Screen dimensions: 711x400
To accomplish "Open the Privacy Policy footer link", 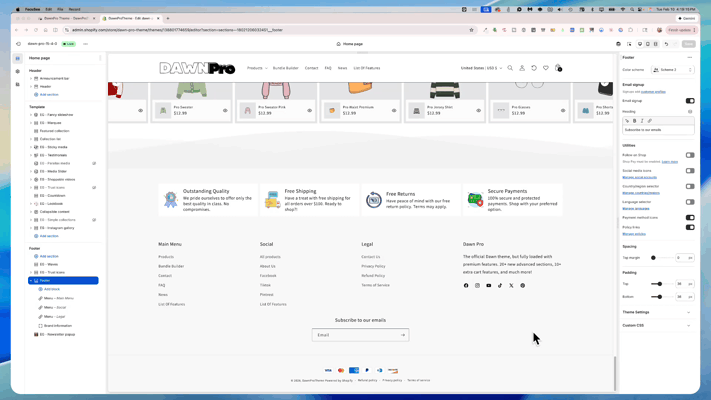I will (373, 266).
